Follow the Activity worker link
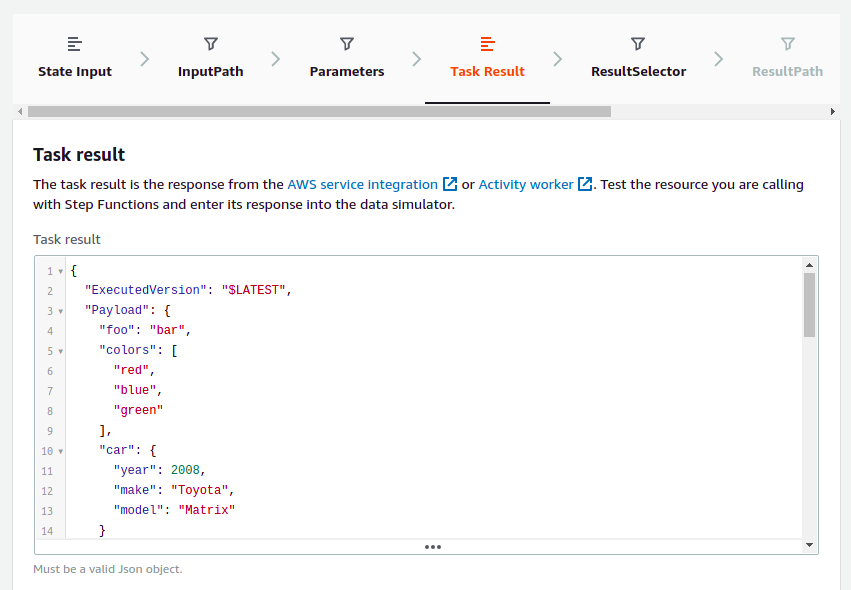 tap(526, 185)
